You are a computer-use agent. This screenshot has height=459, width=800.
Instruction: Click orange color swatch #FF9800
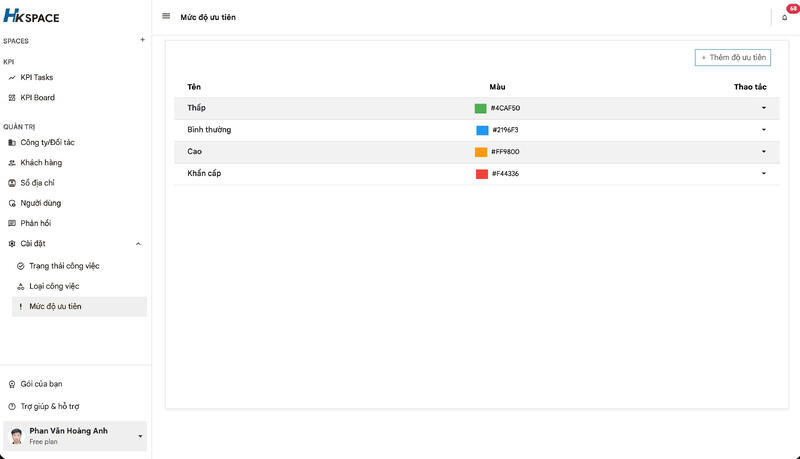(481, 152)
